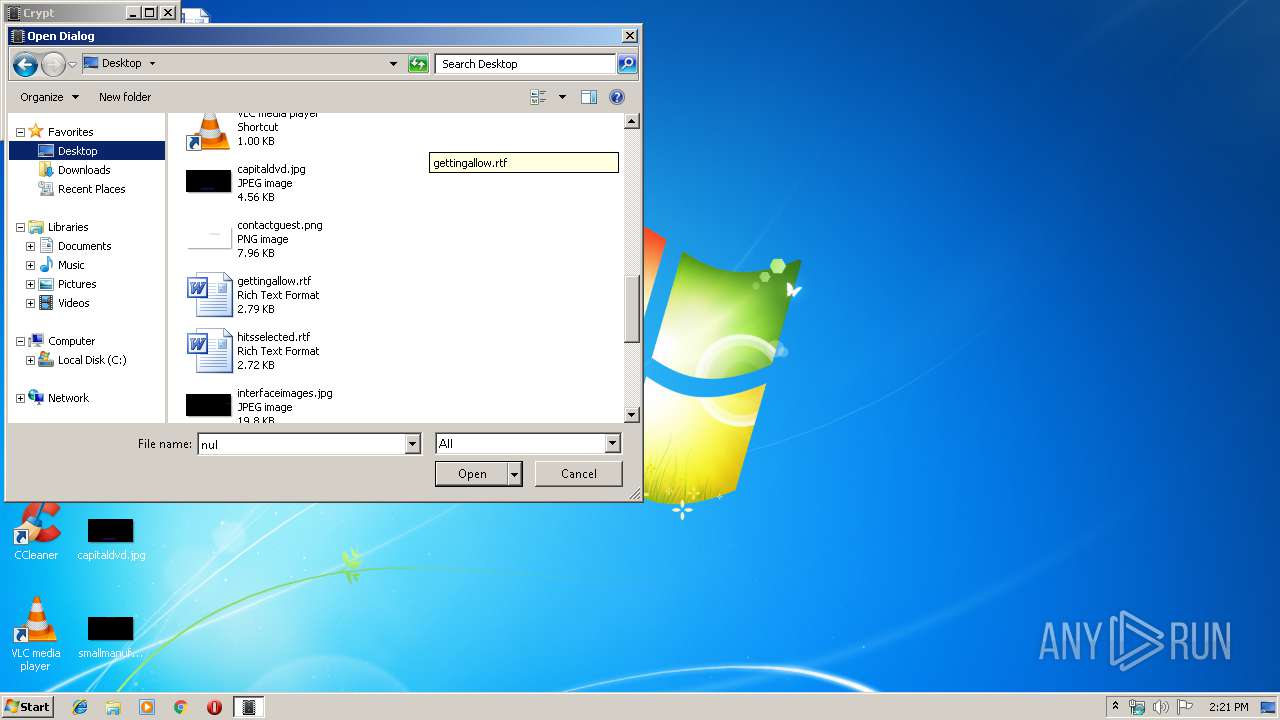
Task: Cancel the Open Dialog
Action: tap(578, 474)
